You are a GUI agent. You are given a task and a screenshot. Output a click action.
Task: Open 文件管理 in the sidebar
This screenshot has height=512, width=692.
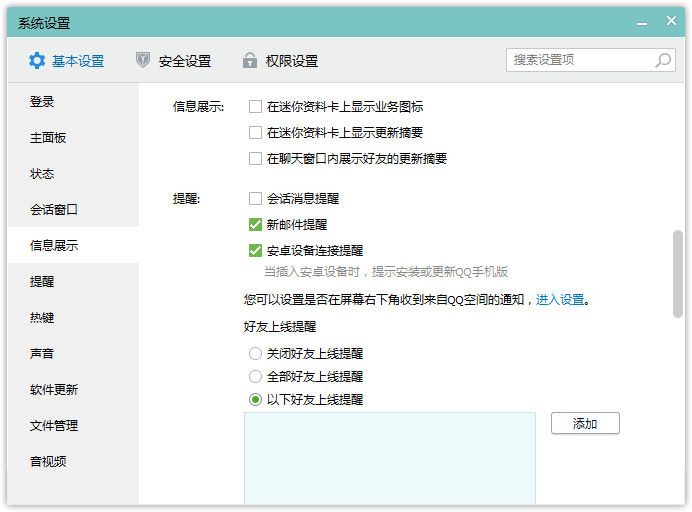[73, 425]
